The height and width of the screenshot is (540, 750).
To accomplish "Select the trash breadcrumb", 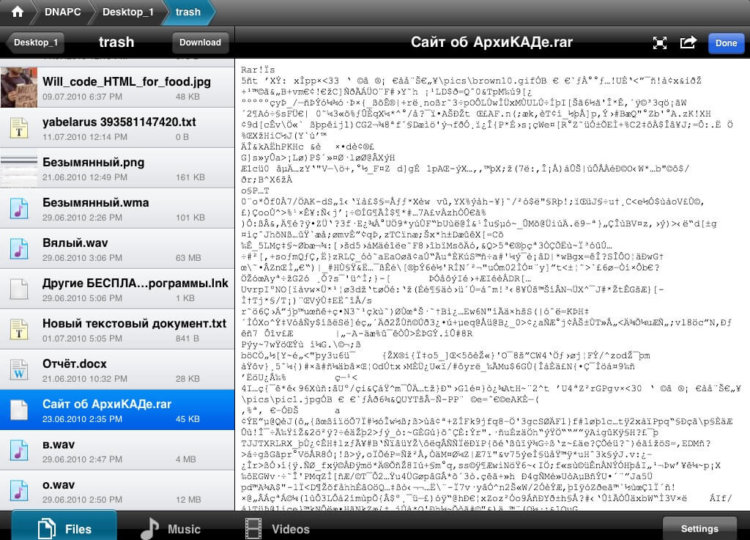I will (x=188, y=12).
